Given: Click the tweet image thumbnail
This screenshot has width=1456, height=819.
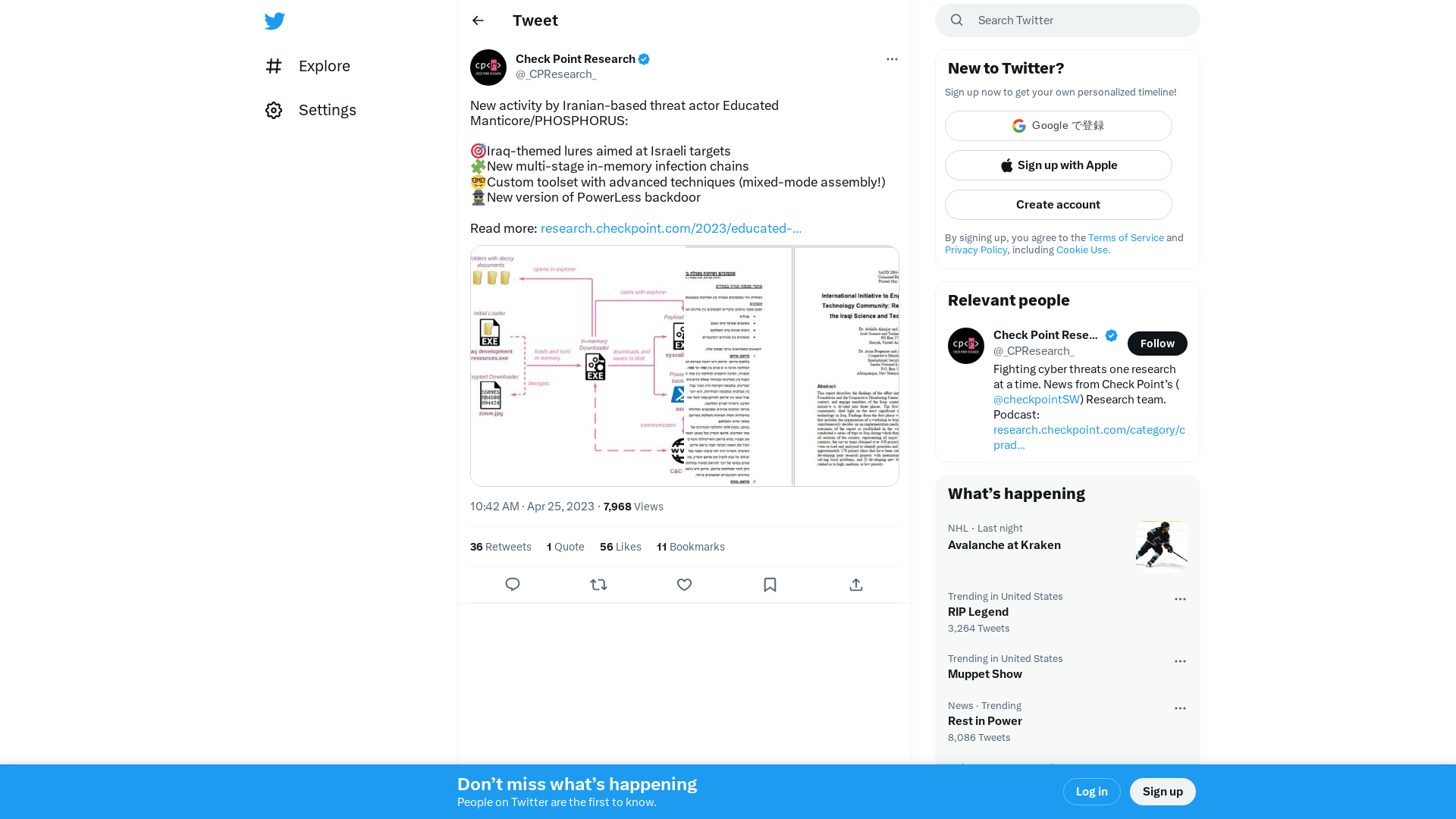Looking at the screenshot, I should click(685, 365).
